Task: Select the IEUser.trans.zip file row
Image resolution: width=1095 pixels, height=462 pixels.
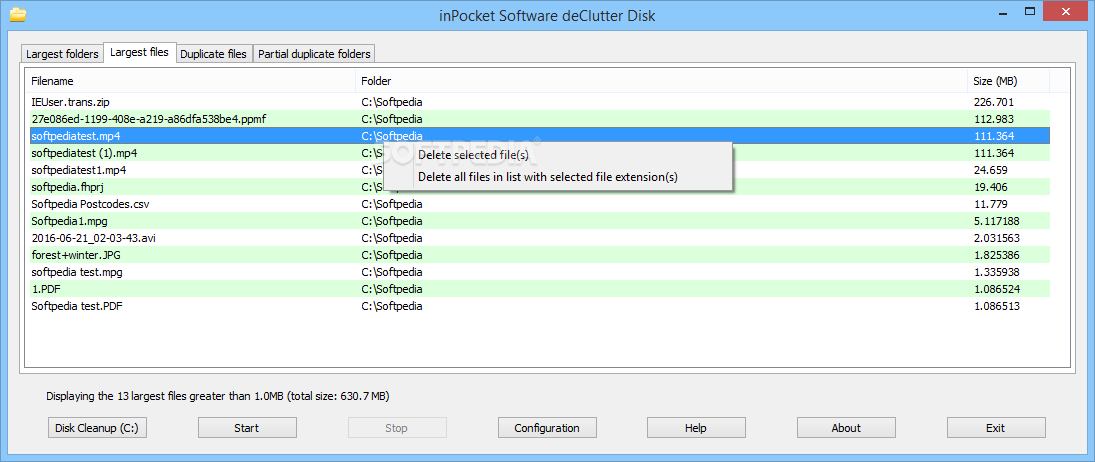Action: [540, 102]
